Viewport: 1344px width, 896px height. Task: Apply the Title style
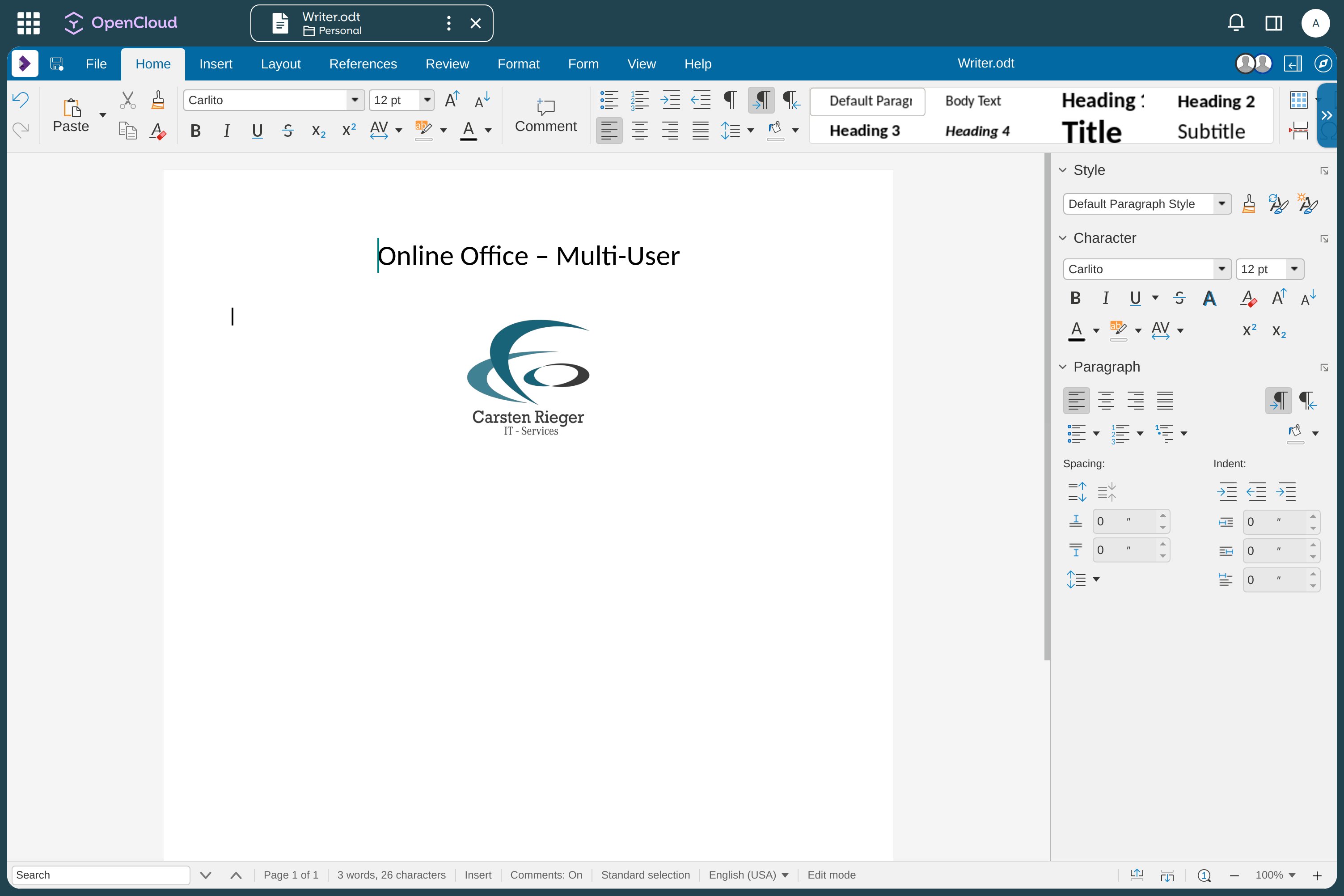[1091, 132]
